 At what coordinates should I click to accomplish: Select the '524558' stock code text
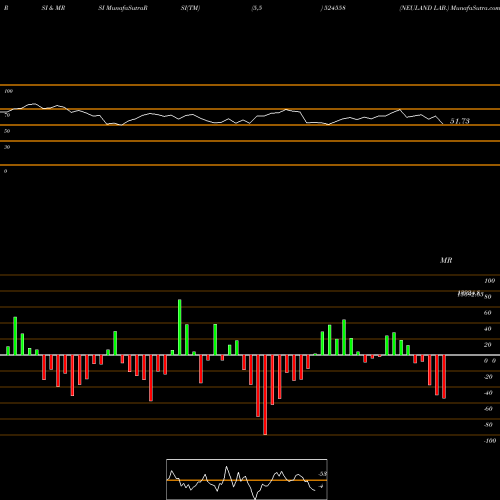point(334,8)
